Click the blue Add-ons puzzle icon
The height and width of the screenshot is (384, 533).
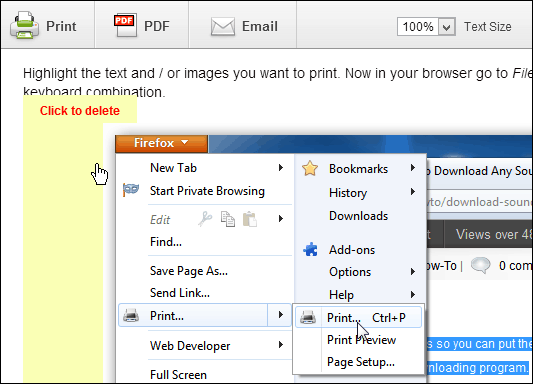310,249
